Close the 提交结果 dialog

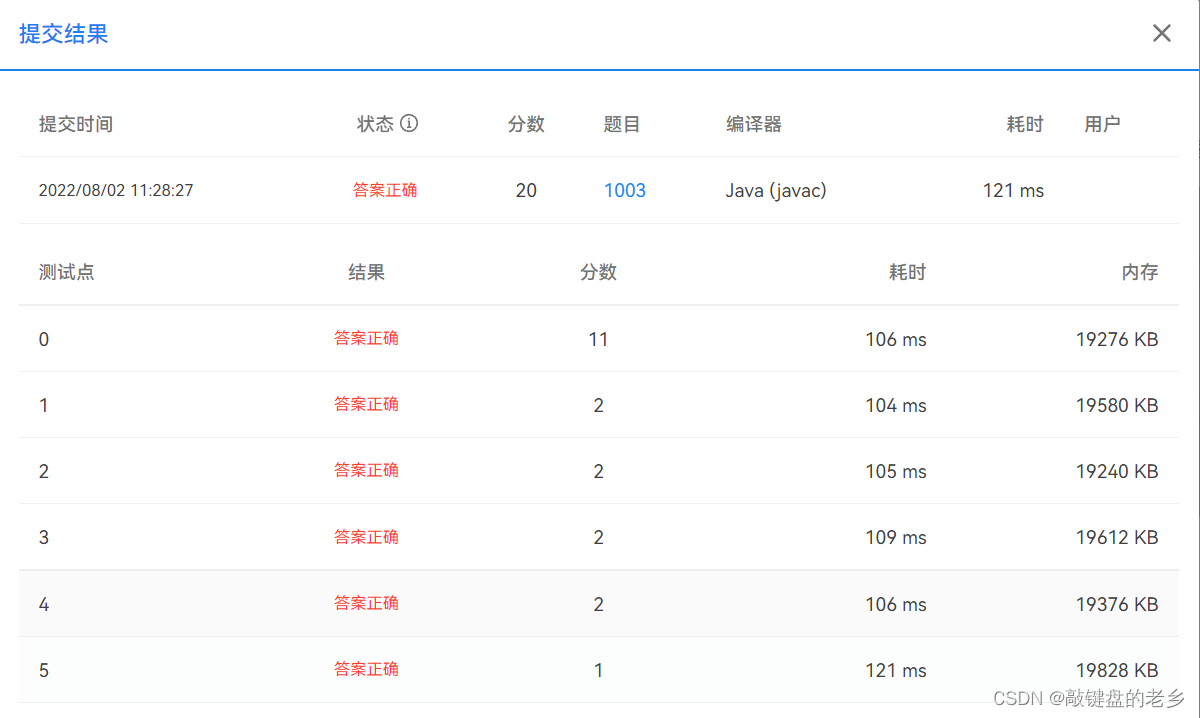(1161, 32)
